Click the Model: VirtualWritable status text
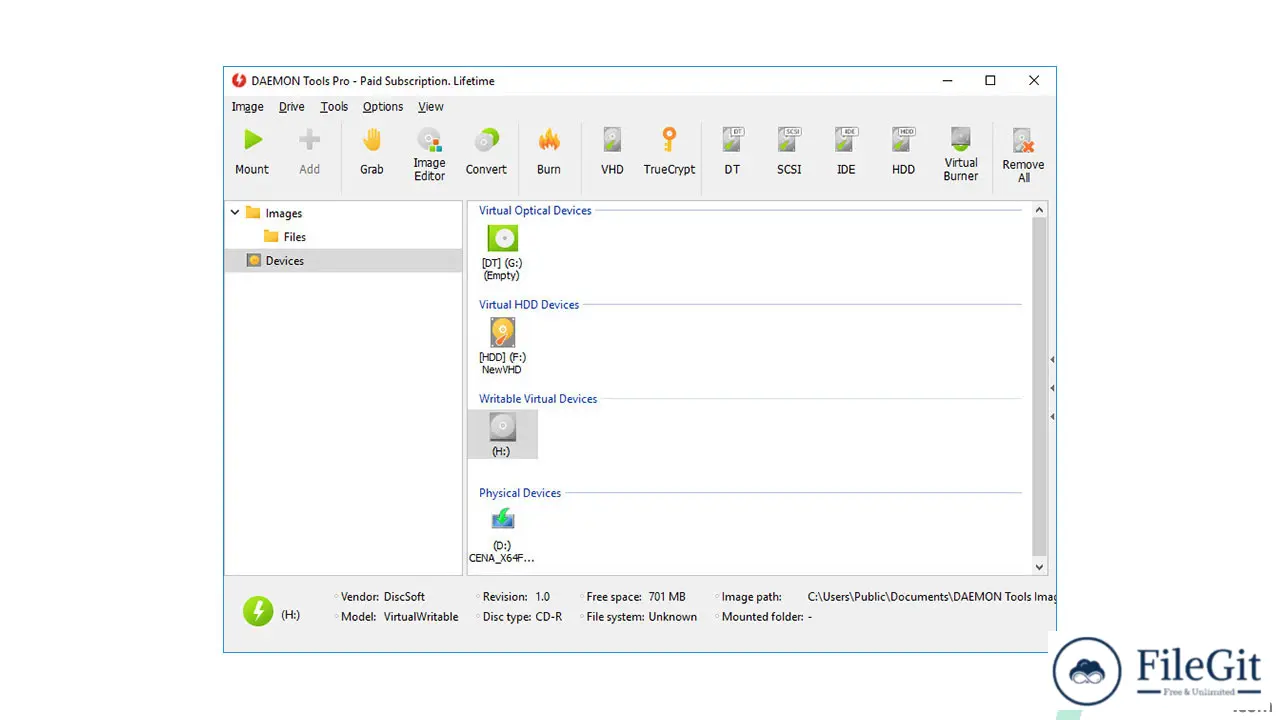The width and height of the screenshot is (1280, 720). pos(399,617)
